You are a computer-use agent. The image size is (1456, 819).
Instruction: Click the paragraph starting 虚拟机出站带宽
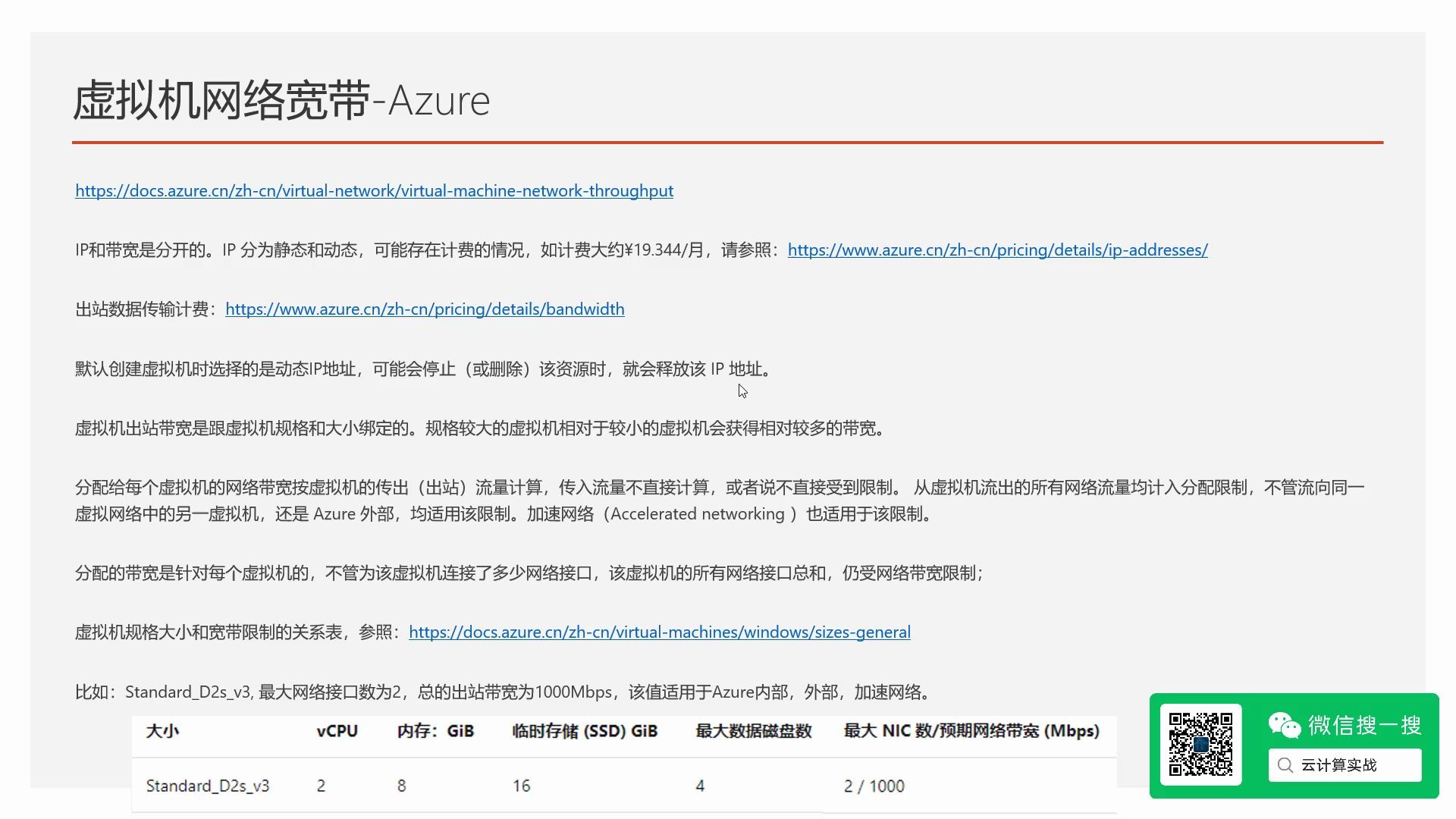tap(482, 428)
